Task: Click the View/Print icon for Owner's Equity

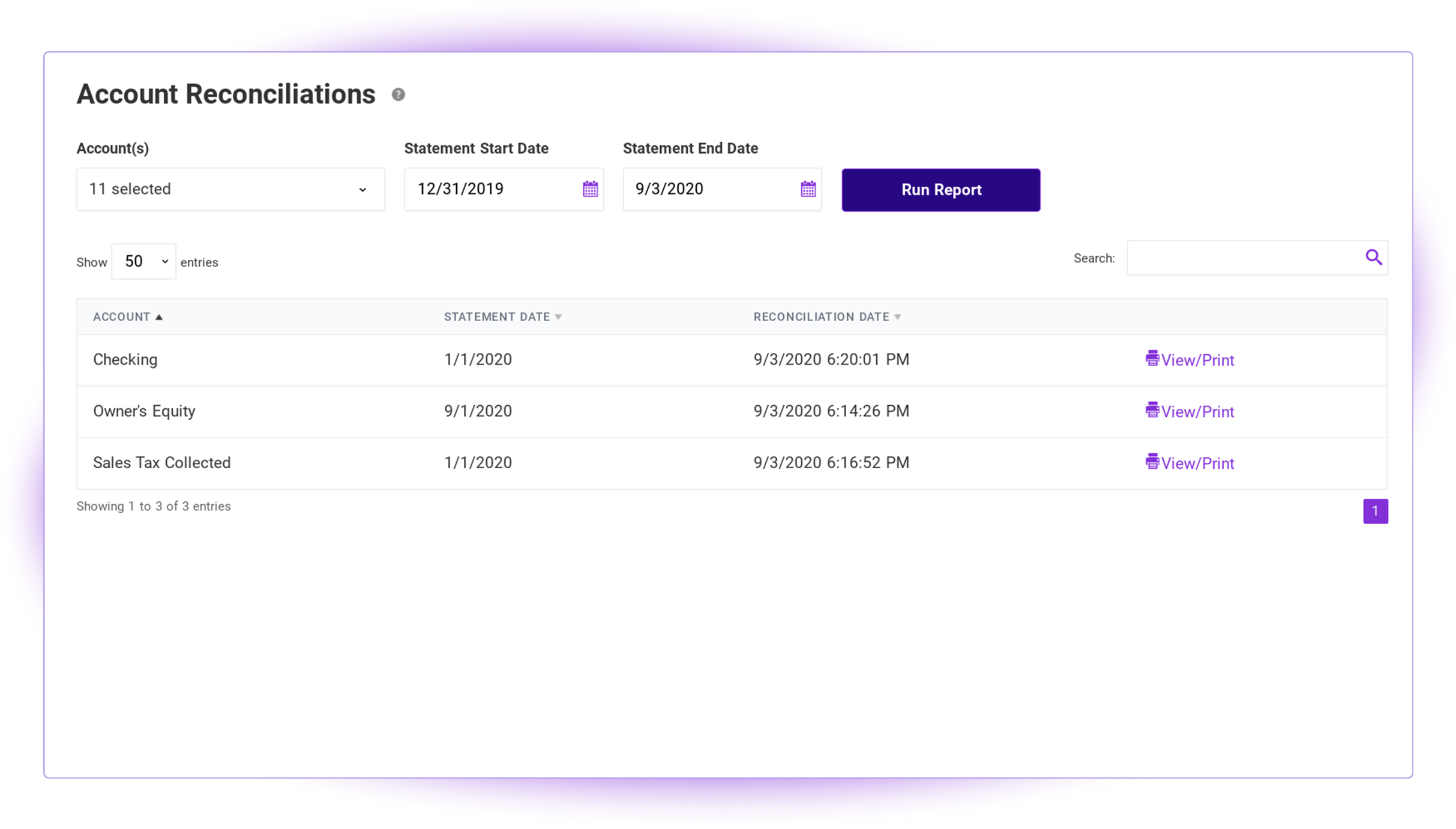Action: [1152, 411]
